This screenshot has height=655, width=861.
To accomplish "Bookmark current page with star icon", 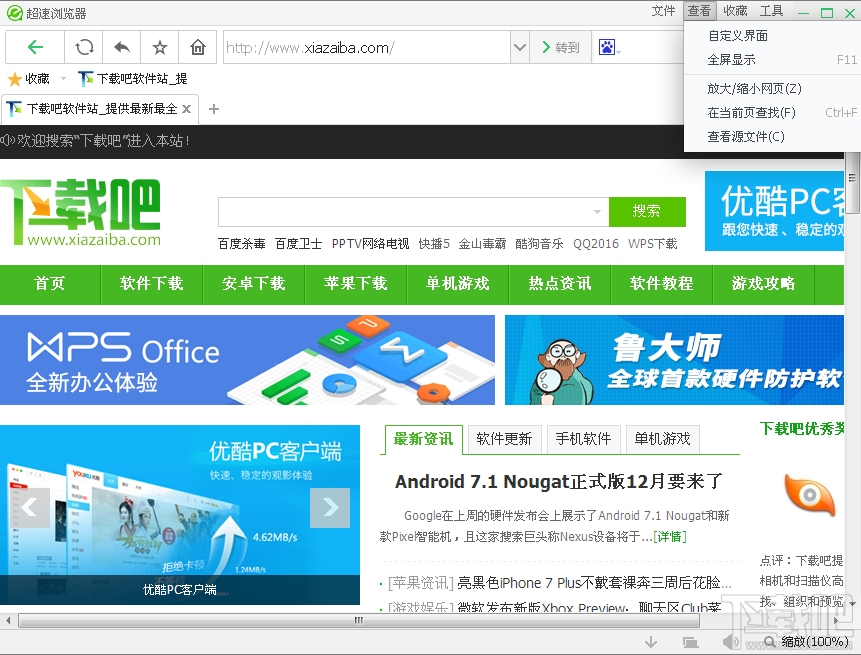I will [x=158, y=46].
